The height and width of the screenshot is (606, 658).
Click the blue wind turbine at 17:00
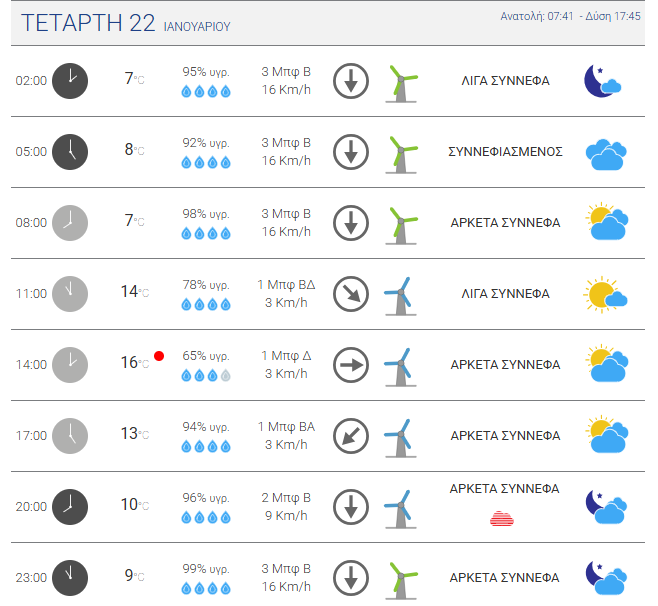tap(401, 438)
